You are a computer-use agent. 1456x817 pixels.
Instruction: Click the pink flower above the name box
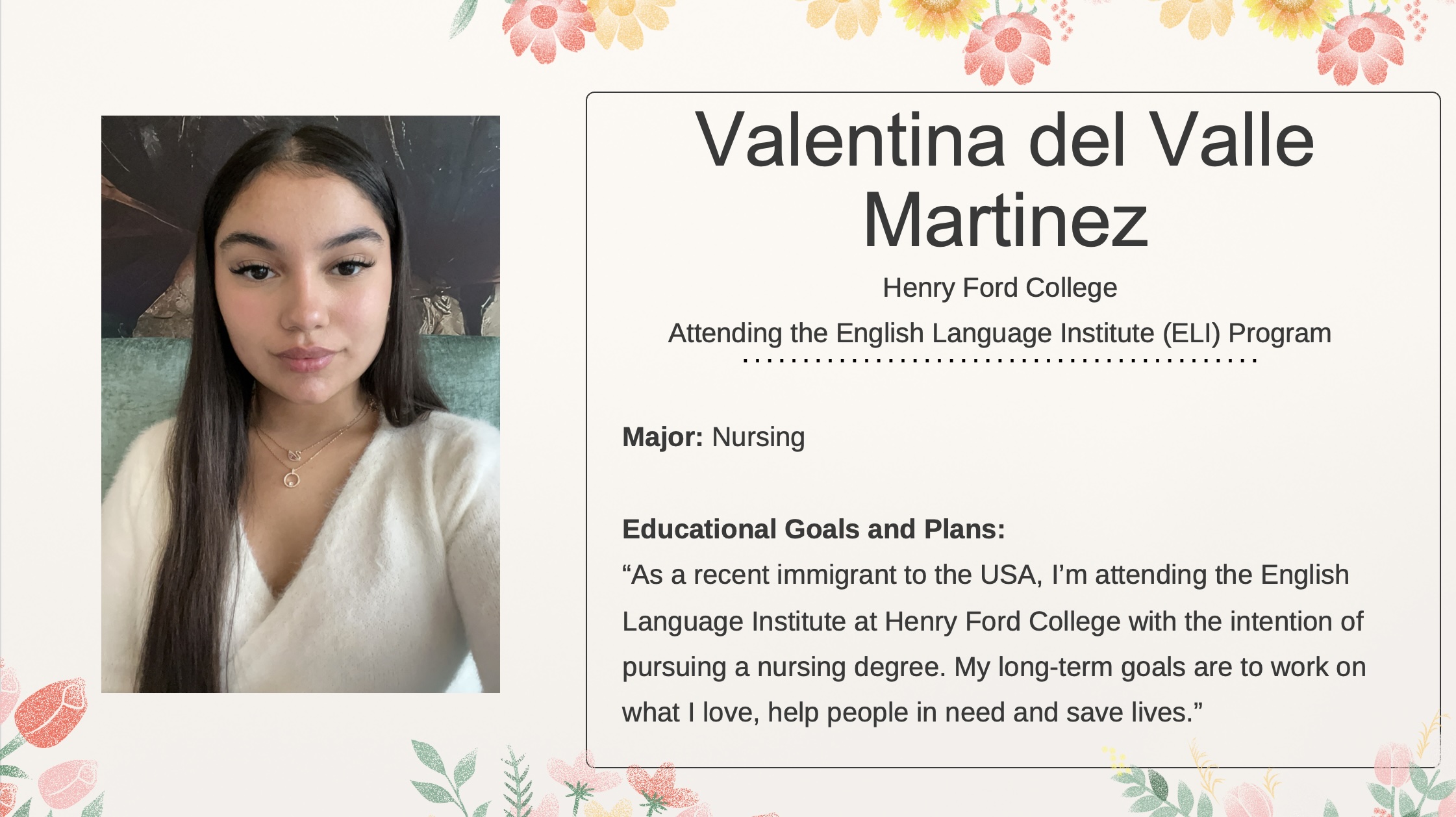coord(1008,49)
